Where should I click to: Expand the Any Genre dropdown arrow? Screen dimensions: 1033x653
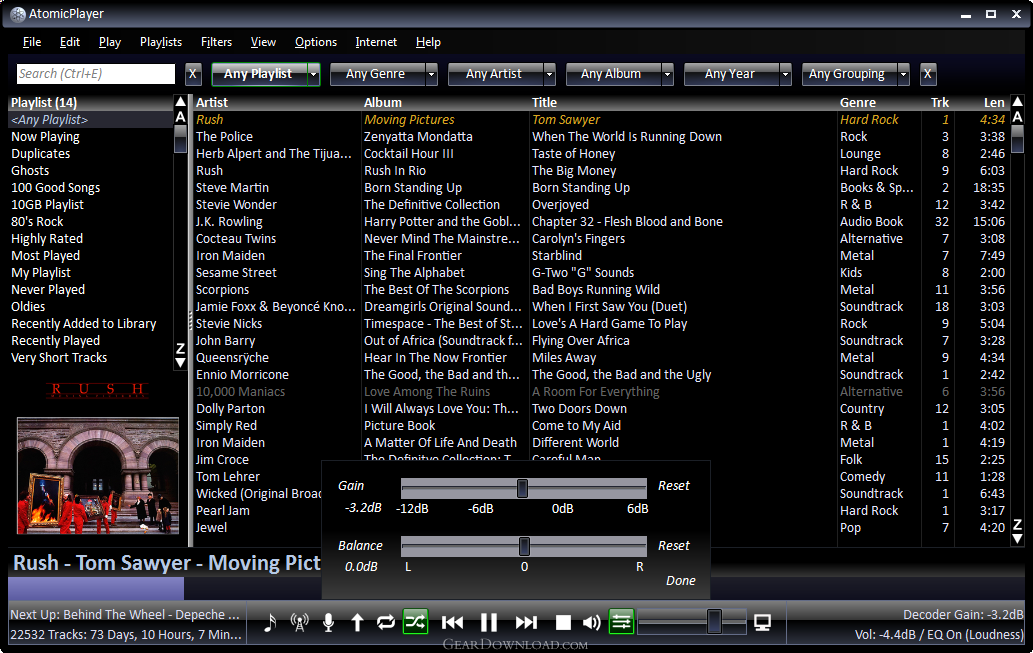(x=432, y=74)
